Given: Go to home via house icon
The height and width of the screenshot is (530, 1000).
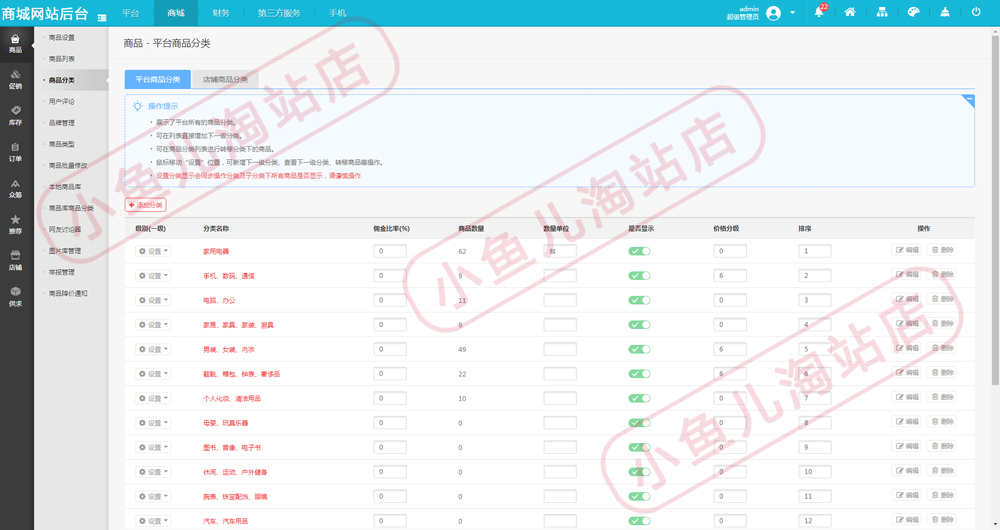Looking at the screenshot, I should point(849,12).
